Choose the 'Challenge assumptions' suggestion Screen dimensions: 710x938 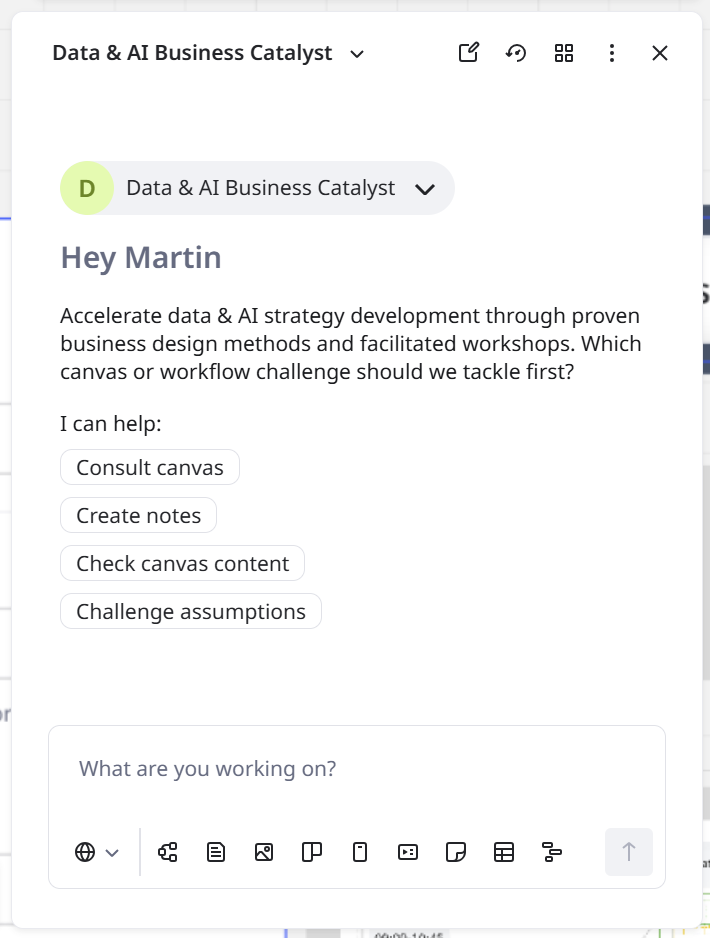(x=191, y=611)
